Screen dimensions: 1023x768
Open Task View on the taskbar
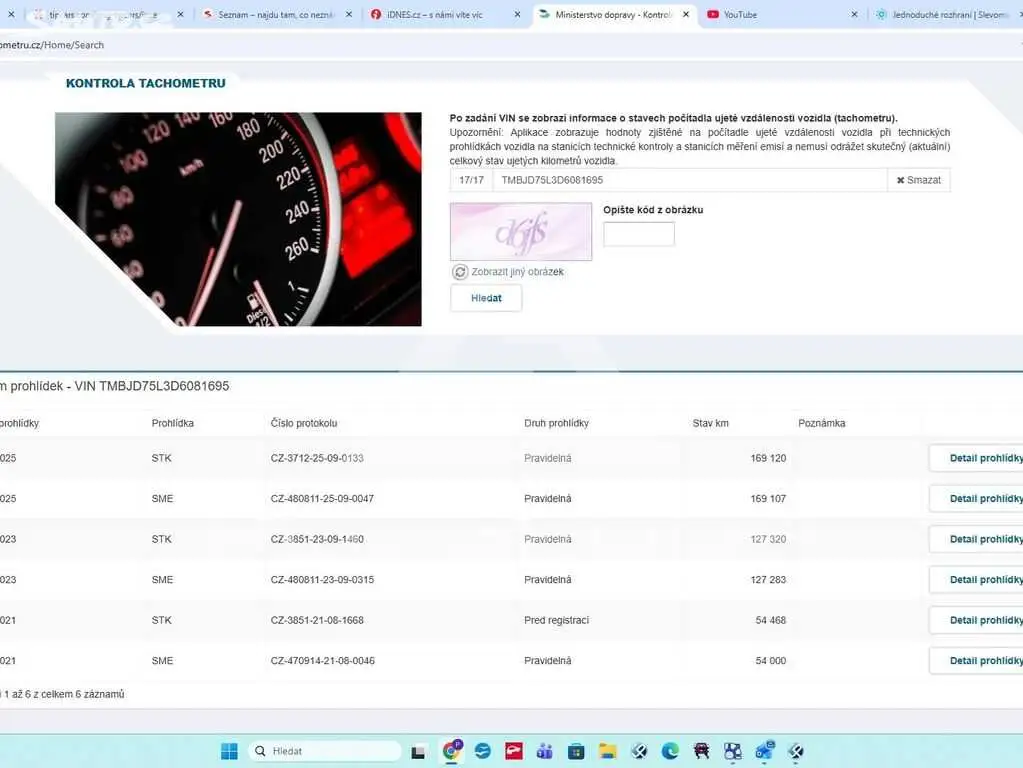pyautogui.click(x=418, y=752)
